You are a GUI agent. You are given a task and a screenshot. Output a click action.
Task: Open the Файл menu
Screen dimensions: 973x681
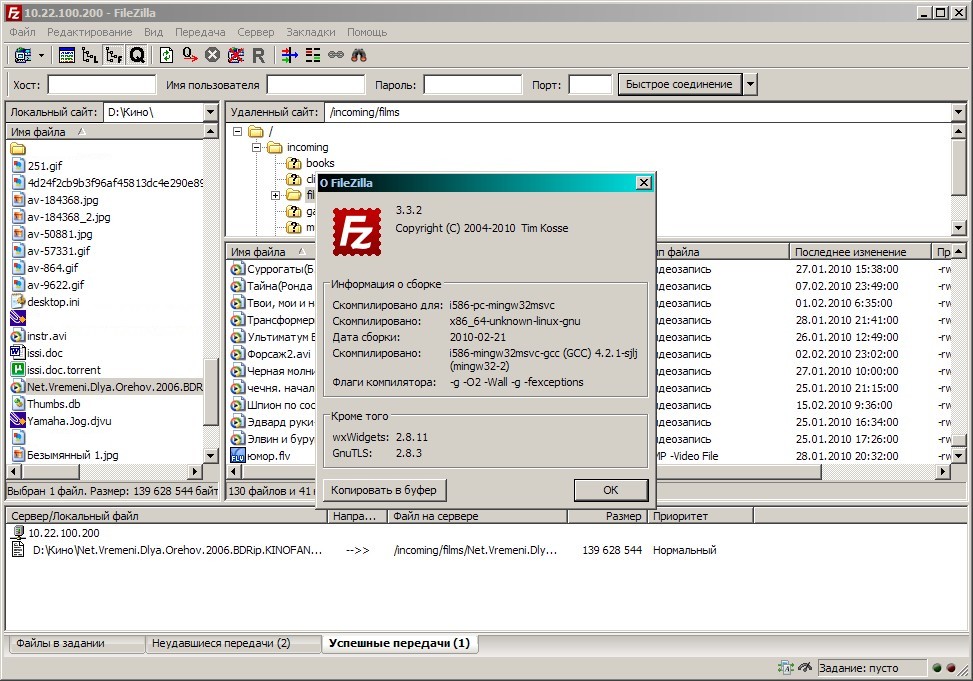pyautogui.click(x=22, y=32)
